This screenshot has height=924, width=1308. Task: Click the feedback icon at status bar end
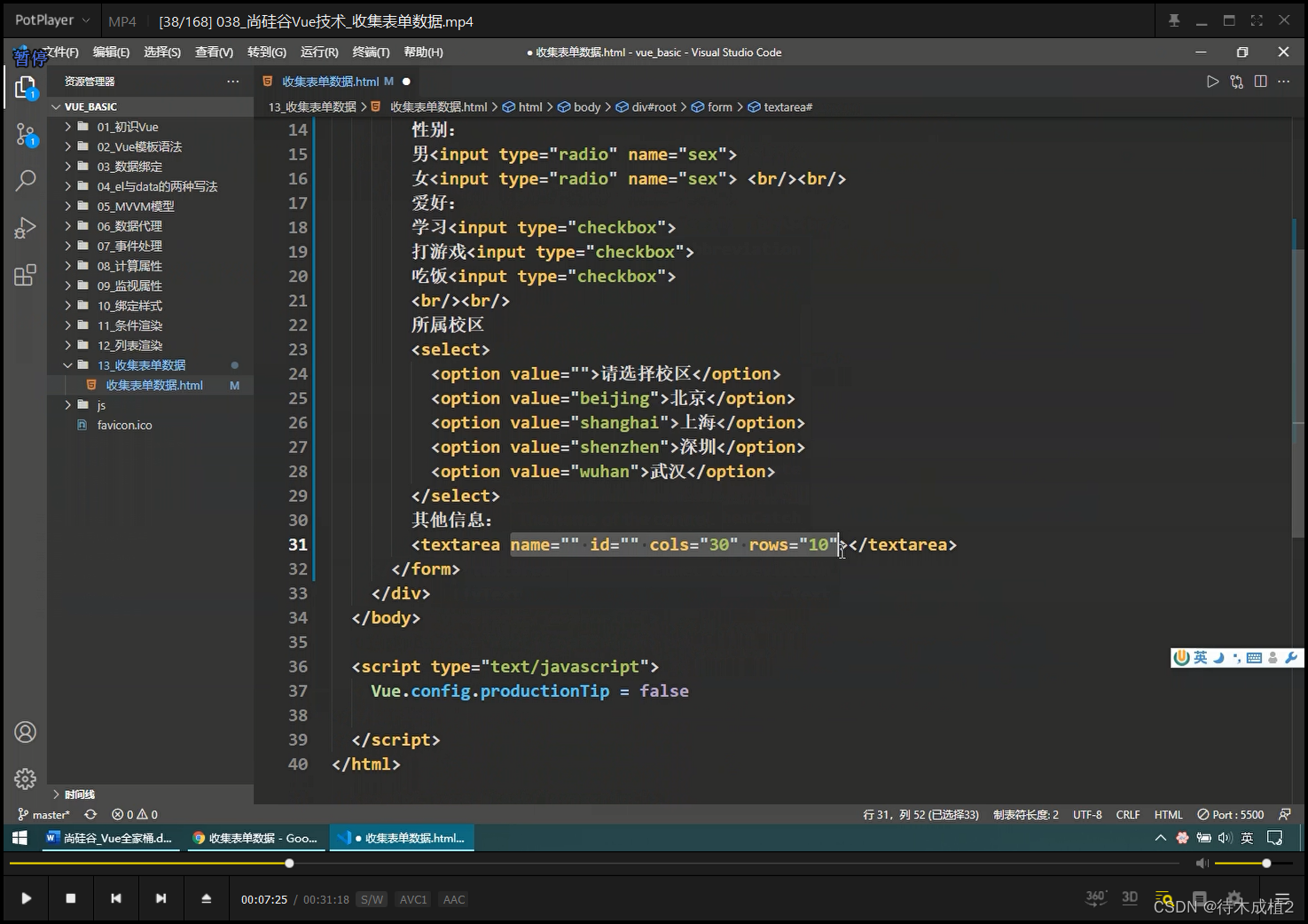[x=1285, y=814]
